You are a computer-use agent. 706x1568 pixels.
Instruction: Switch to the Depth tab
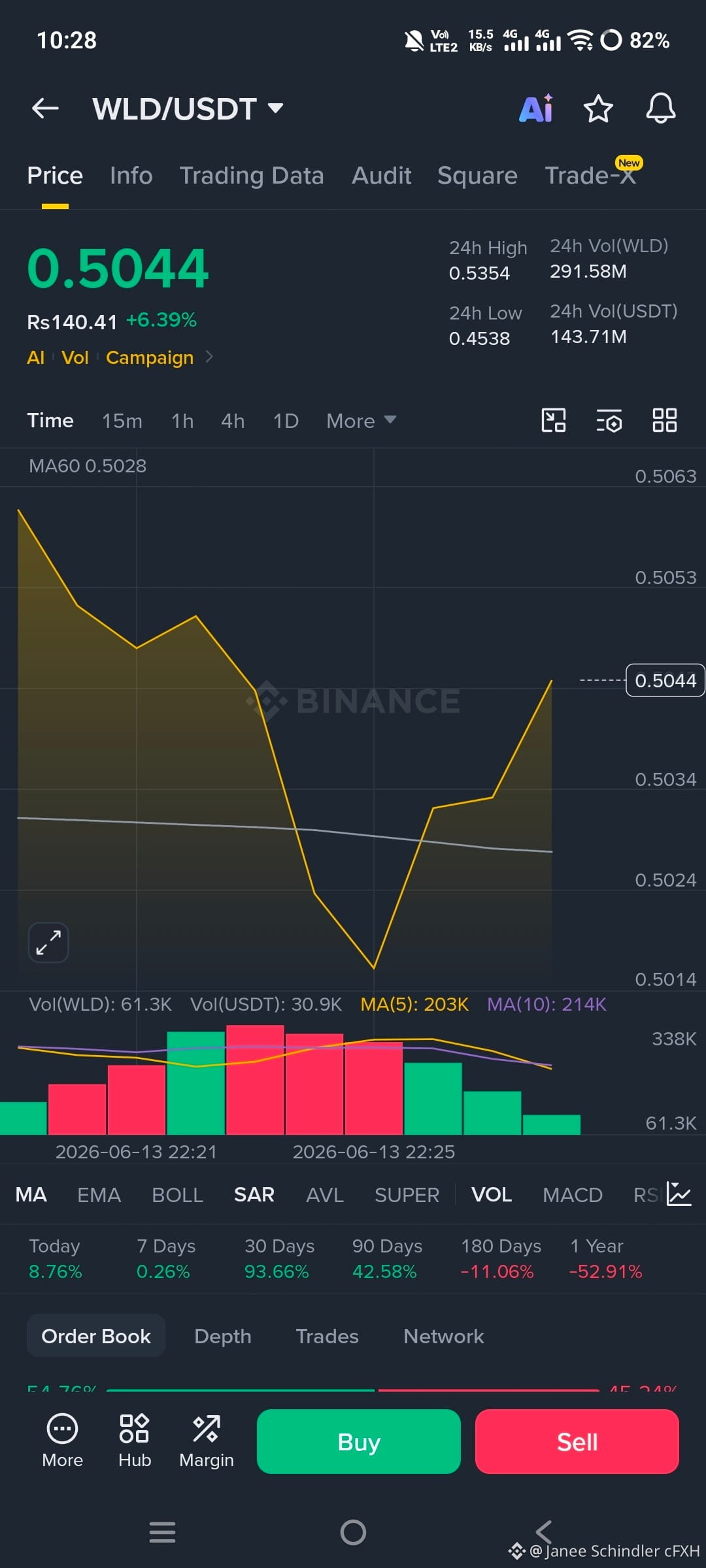(x=223, y=1337)
